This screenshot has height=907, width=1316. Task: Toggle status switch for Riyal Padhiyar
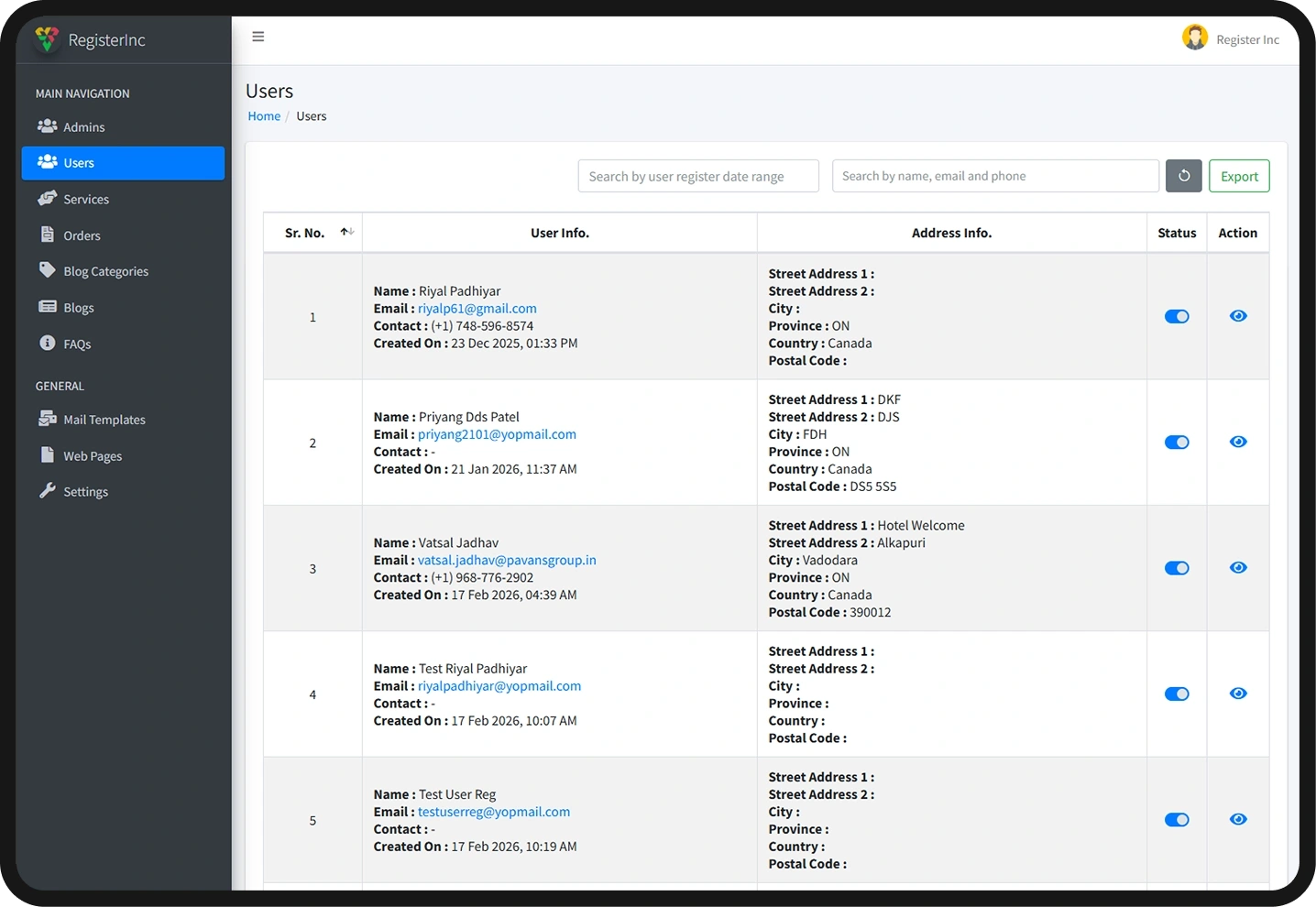click(x=1177, y=316)
